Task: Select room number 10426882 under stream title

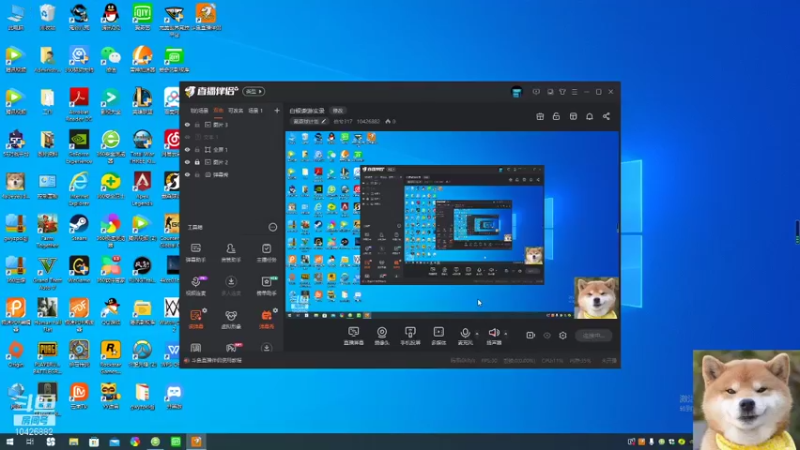Action: point(368,121)
